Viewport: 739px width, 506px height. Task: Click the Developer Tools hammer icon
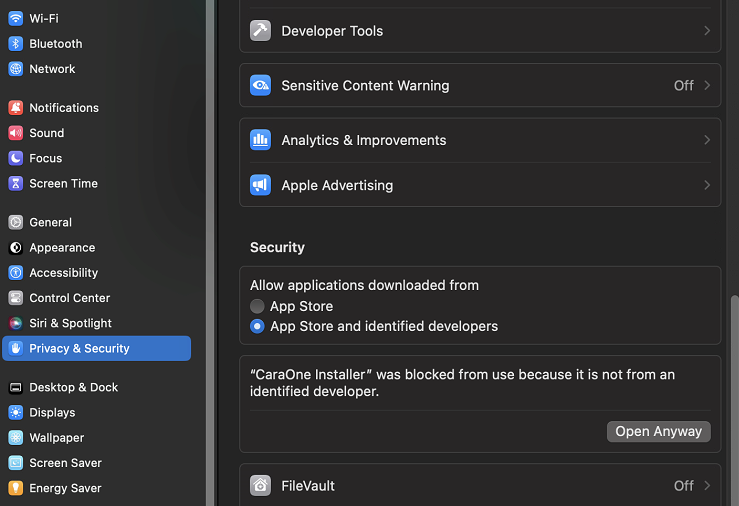click(260, 31)
